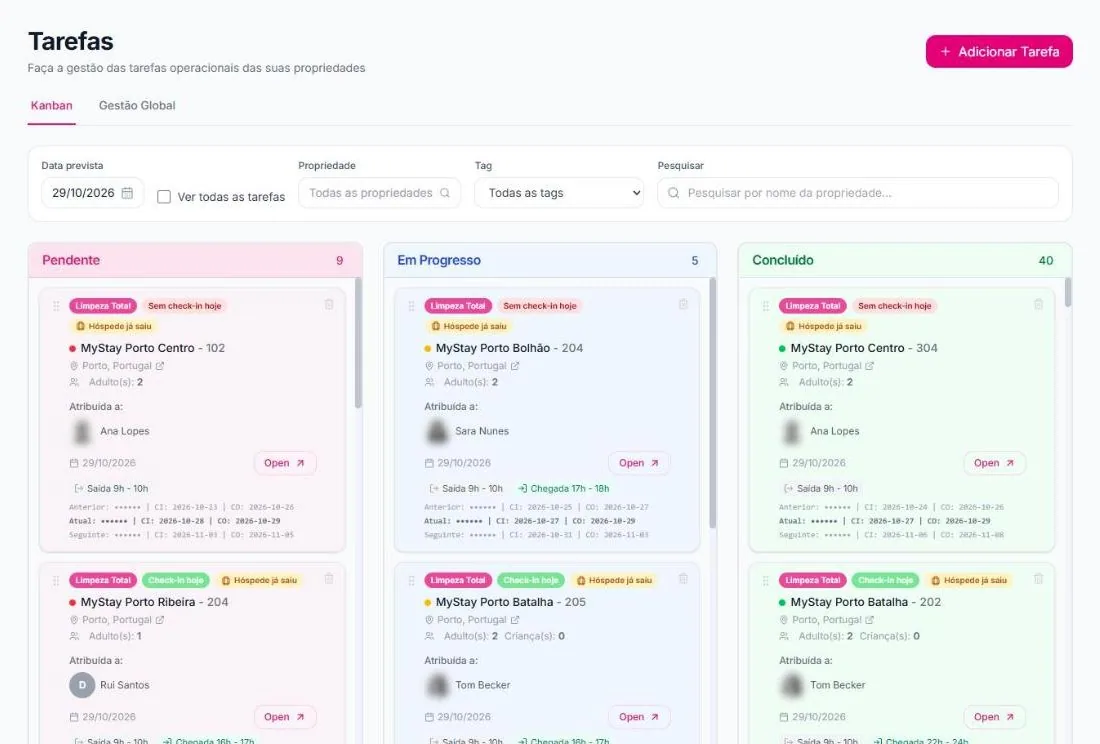Image resolution: width=1100 pixels, height=744 pixels.
Task: Grab drag handle of Porto Centro - 102 card
Action: tap(56, 306)
